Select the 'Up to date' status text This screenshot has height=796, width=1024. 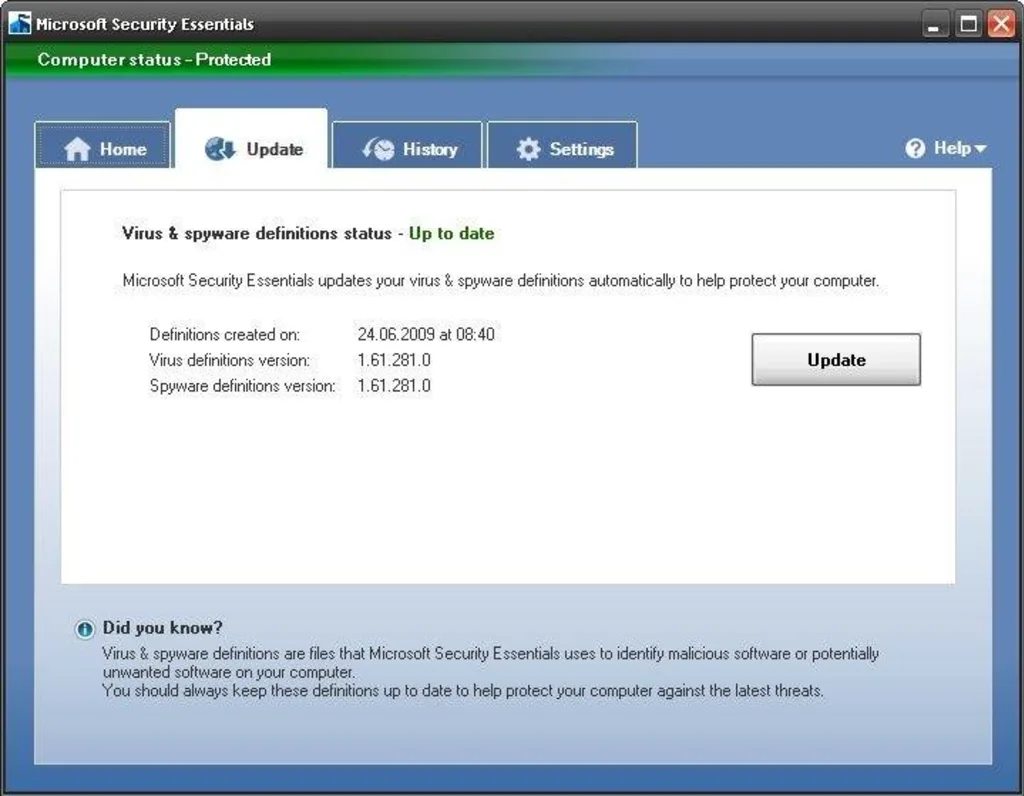pos(451,233)
